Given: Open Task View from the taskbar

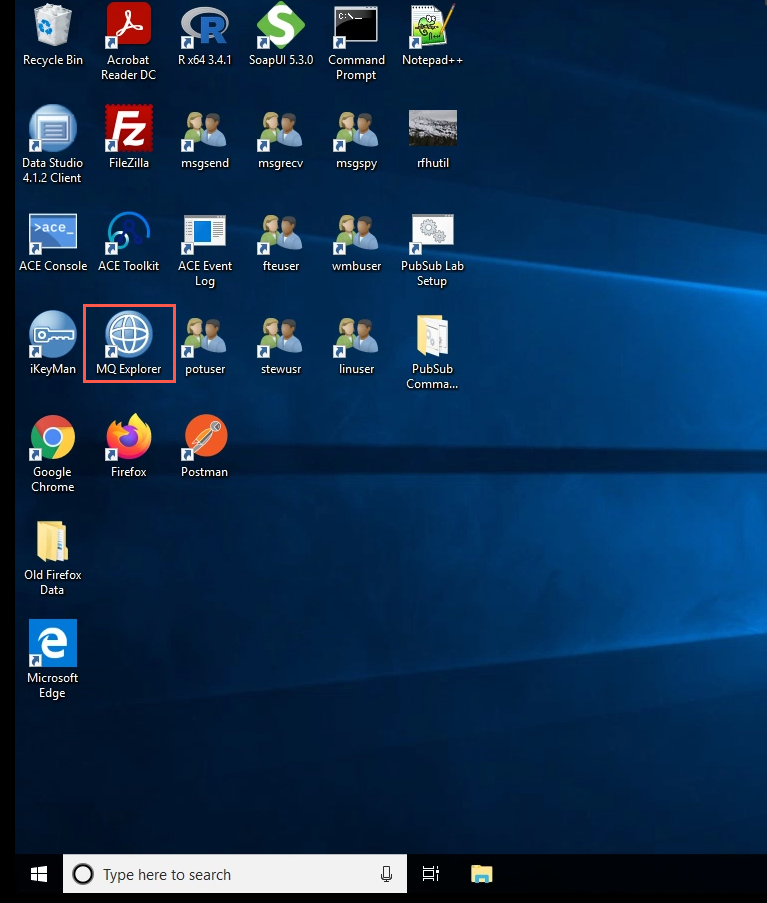Looking at the screenshot, I should (x=431, y=874).
